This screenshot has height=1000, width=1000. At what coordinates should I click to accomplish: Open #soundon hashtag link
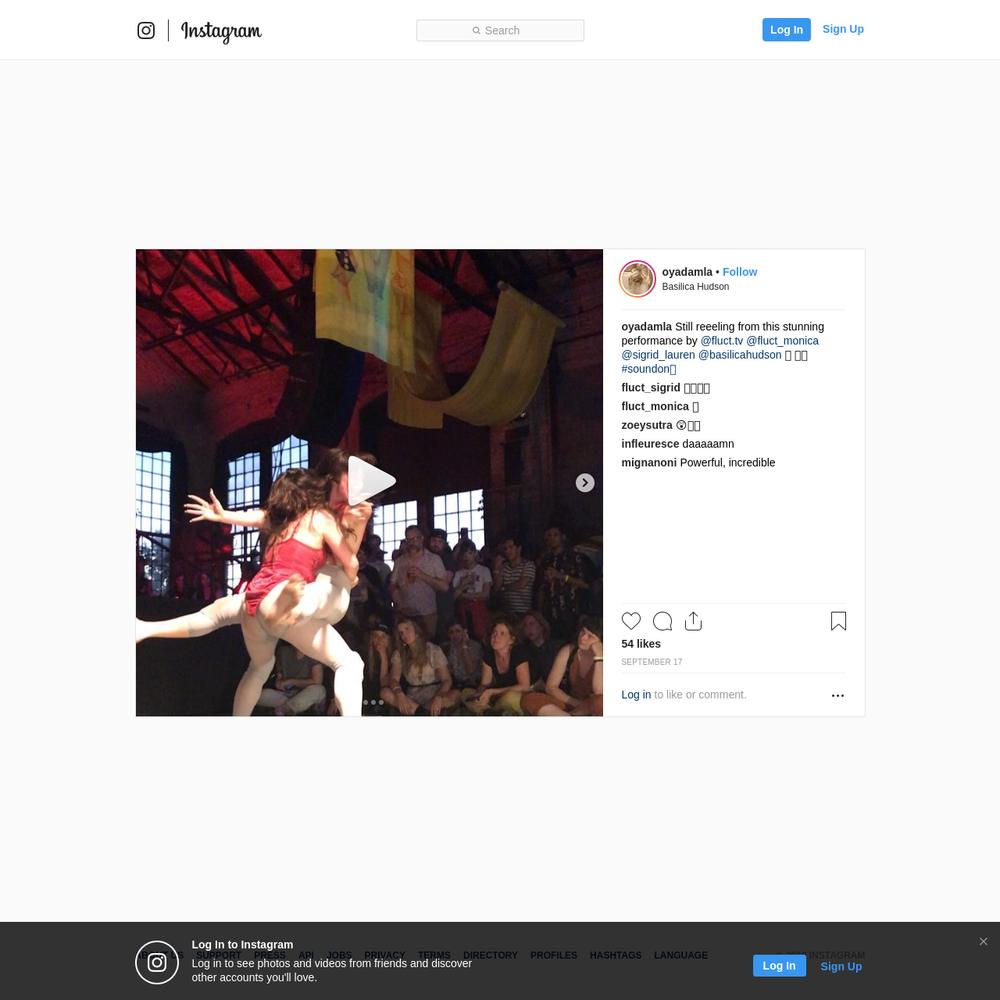(x=648, y=369)
